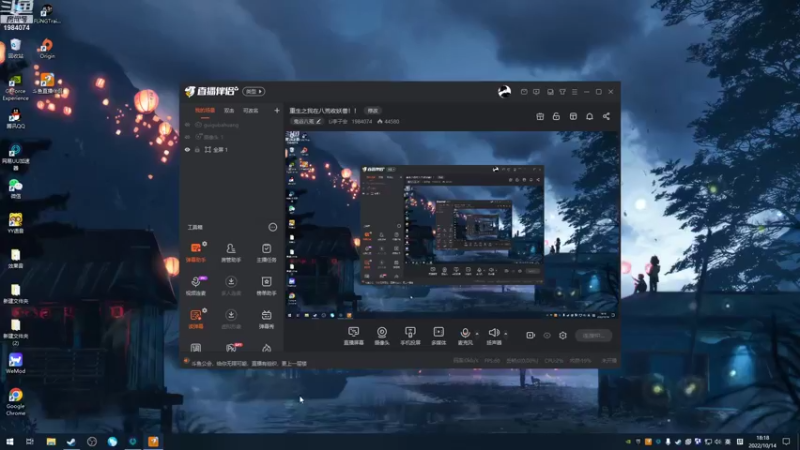Screen dimensions: 800x450
Task: Click the FPS:60 status entry
Action: point(492,360)
